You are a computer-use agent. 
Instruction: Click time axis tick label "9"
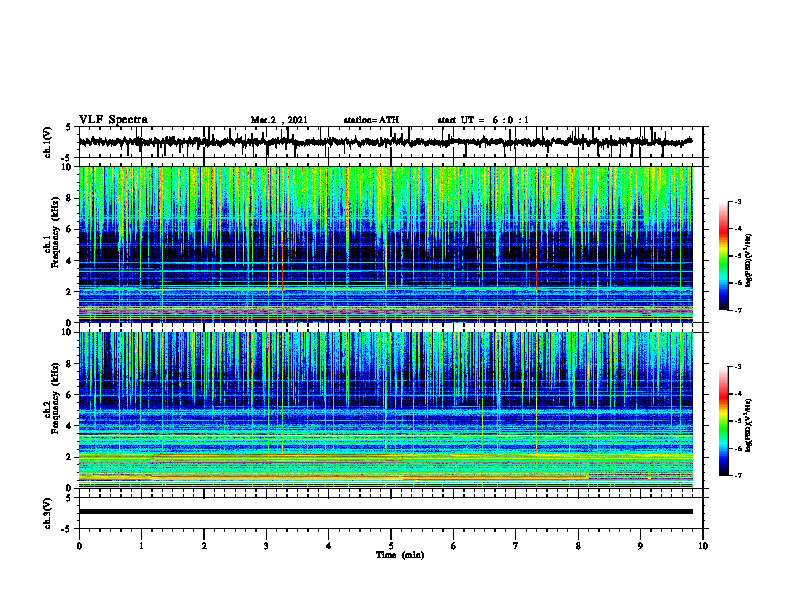640,546
